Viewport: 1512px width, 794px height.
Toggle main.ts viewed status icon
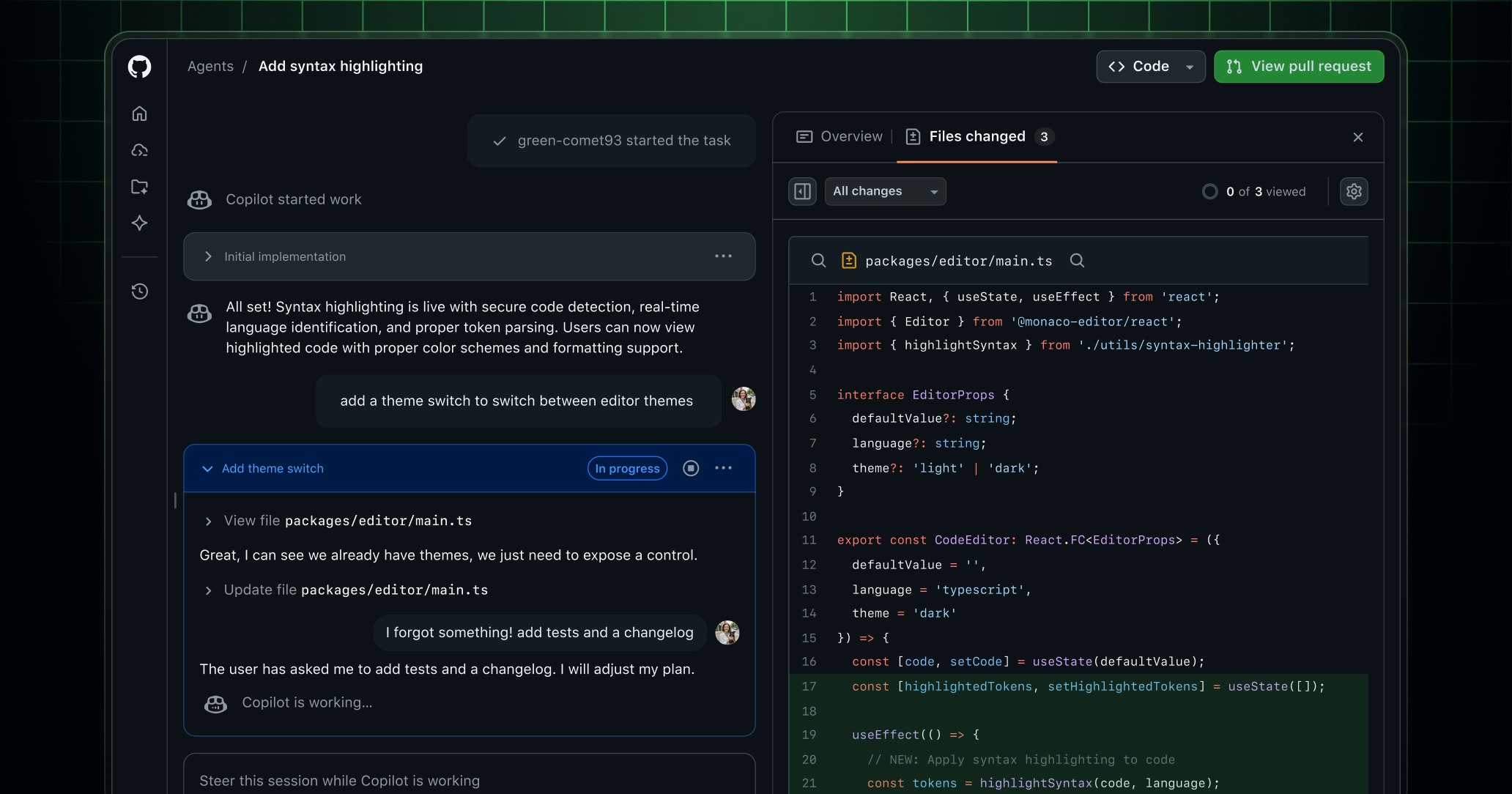848,260
